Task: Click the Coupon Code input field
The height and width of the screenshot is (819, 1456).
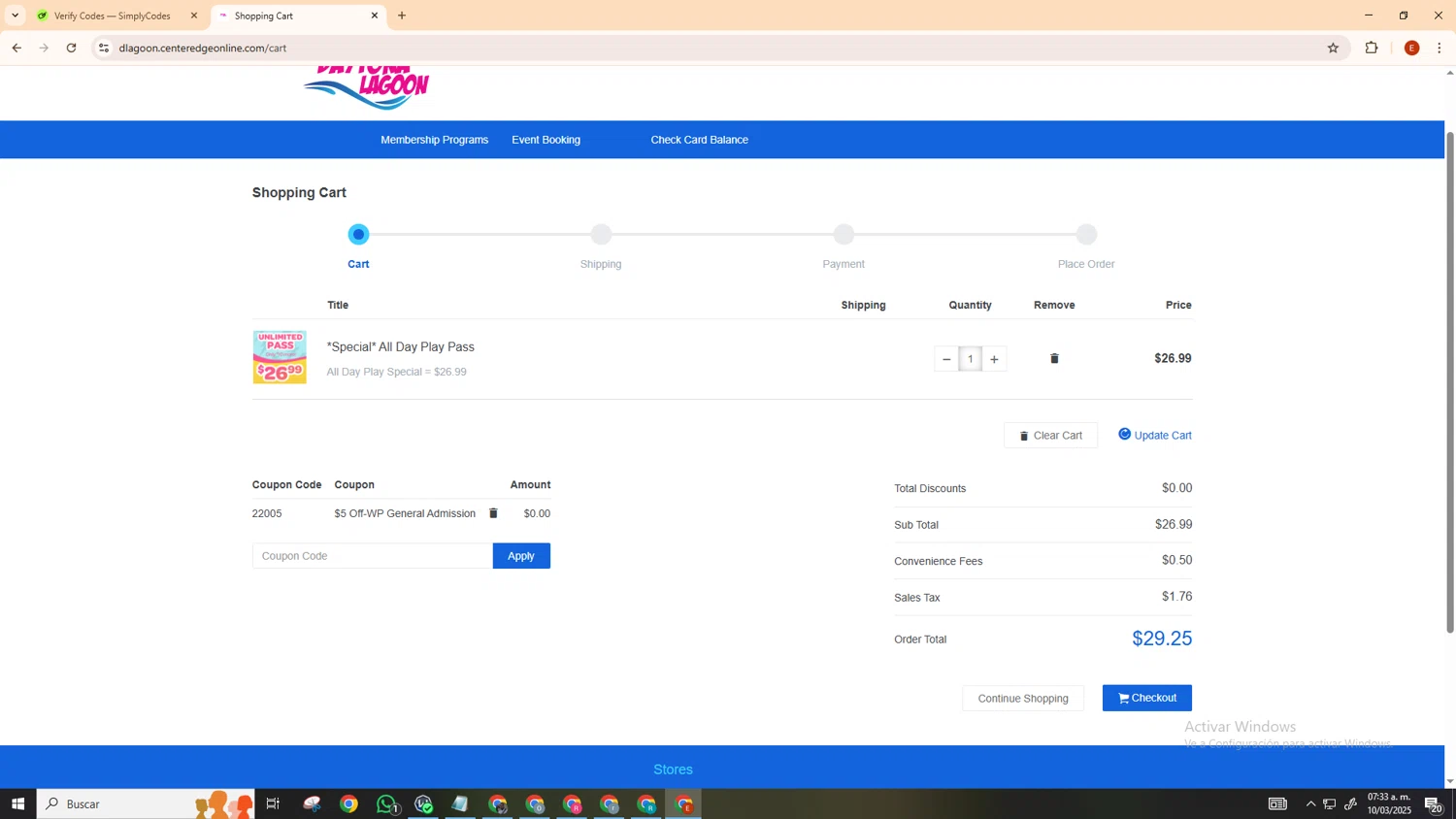Action: [373, 556]
